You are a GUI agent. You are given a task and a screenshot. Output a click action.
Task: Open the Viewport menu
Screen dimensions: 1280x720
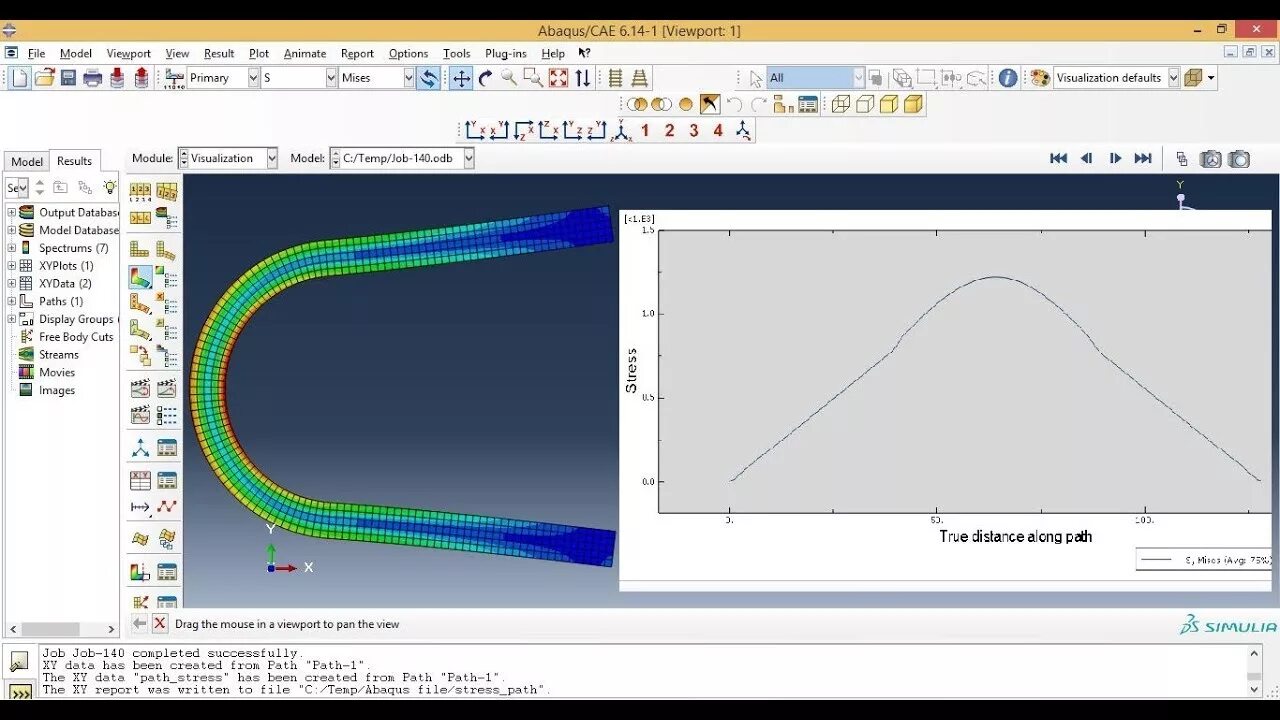click(128, 54)
